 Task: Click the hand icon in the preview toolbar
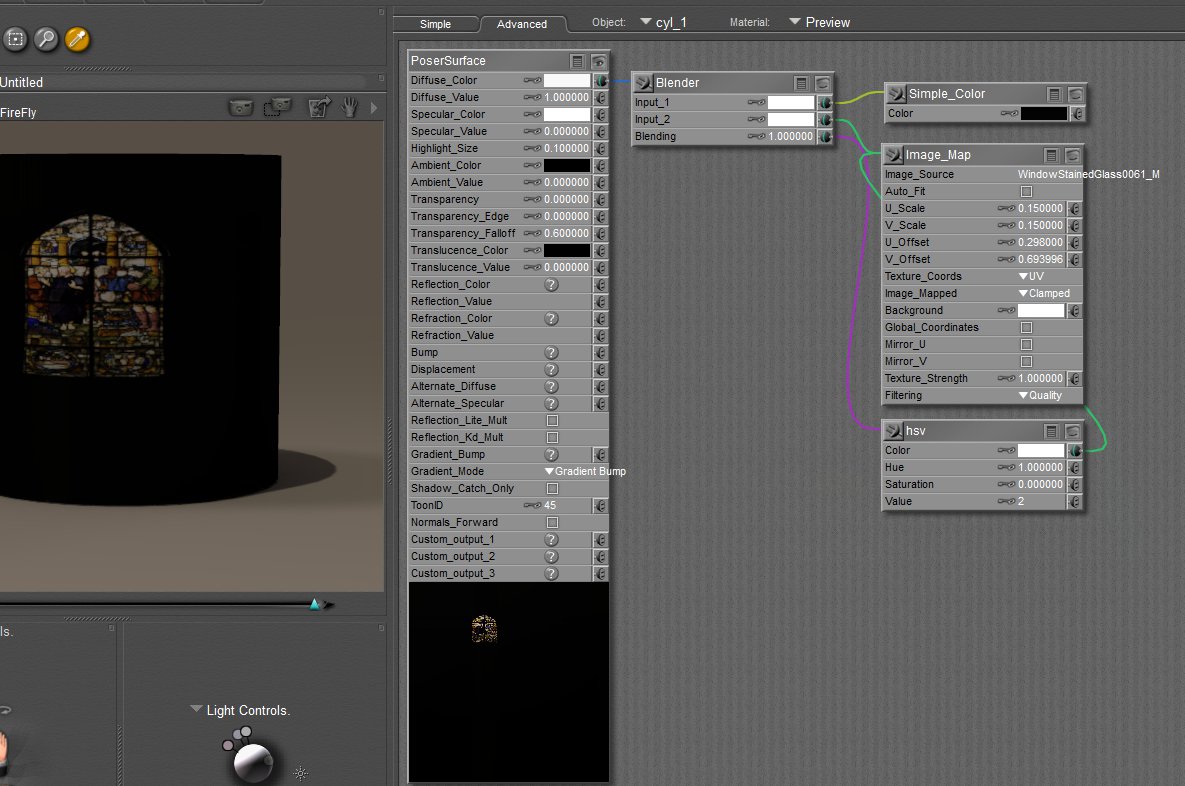pyautogui.click(x=350, y=107)
